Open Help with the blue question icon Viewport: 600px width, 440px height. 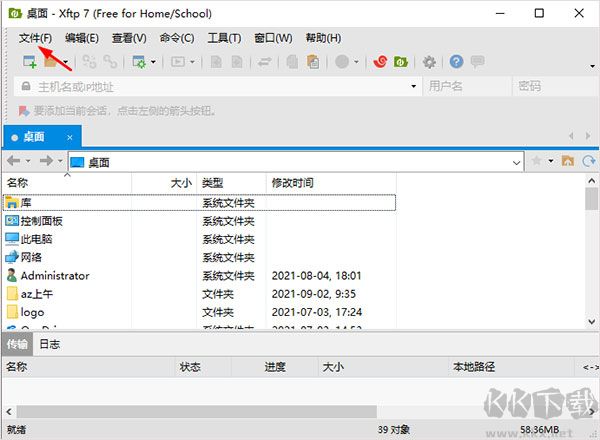pos(456,62)
